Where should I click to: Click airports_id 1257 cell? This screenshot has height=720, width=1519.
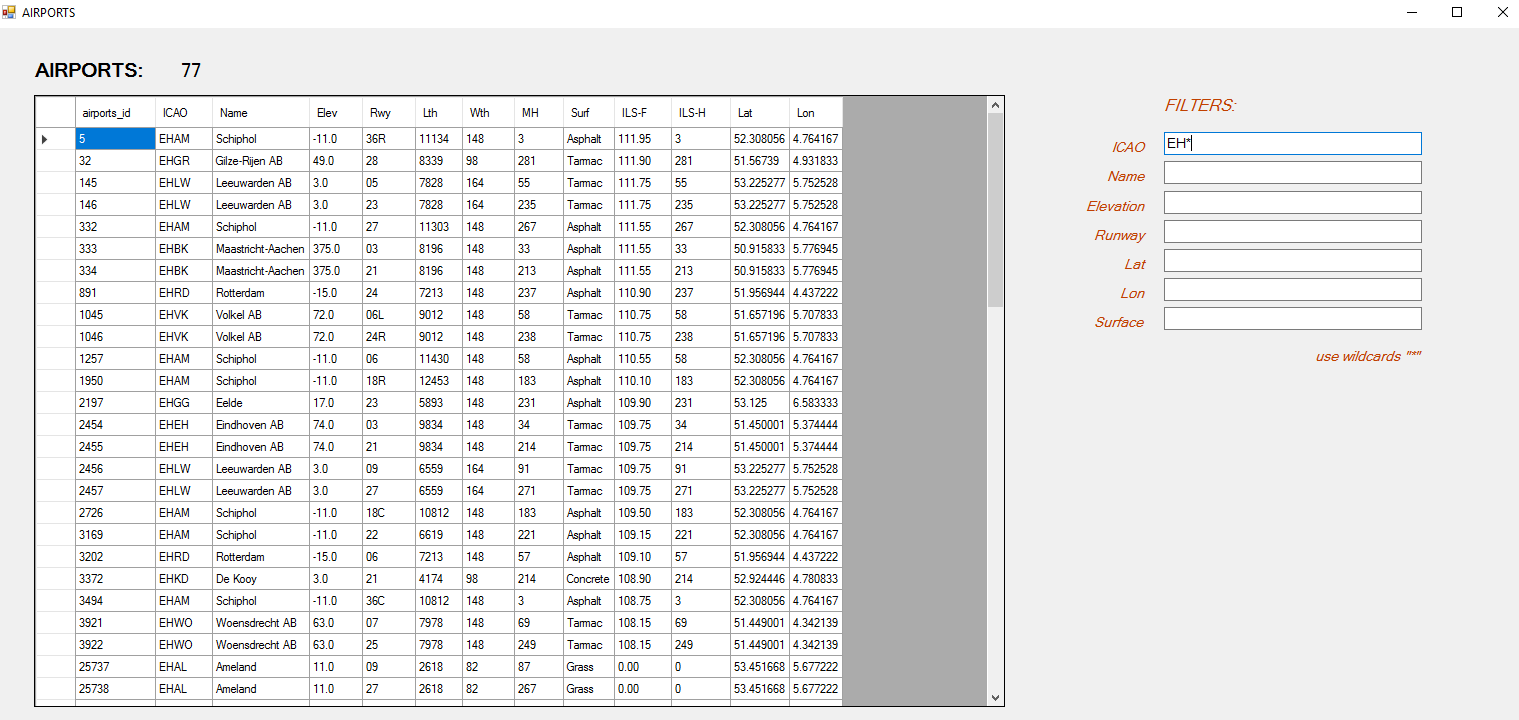(115, 359)
